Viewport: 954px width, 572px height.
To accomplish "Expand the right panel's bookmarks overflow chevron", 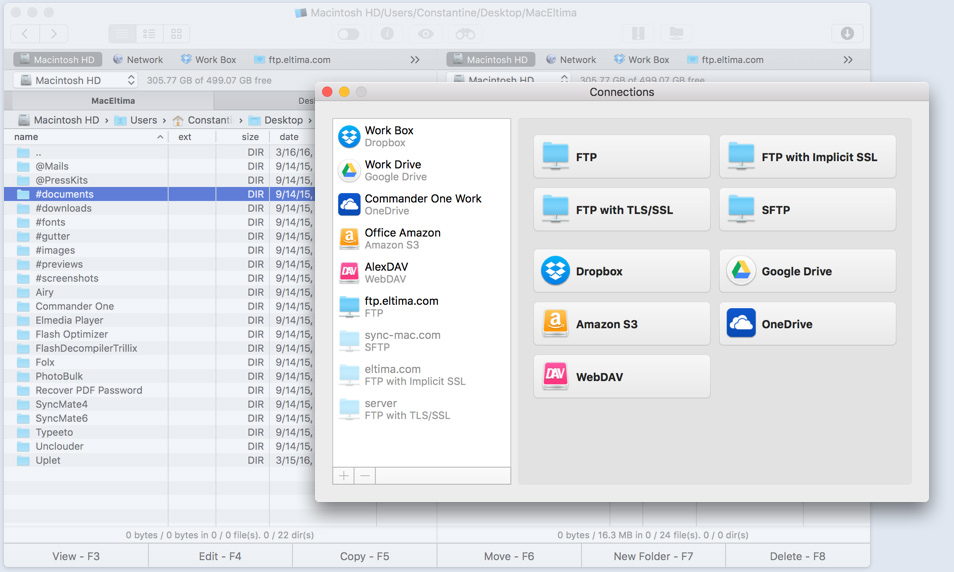I will tap(848, 60).
